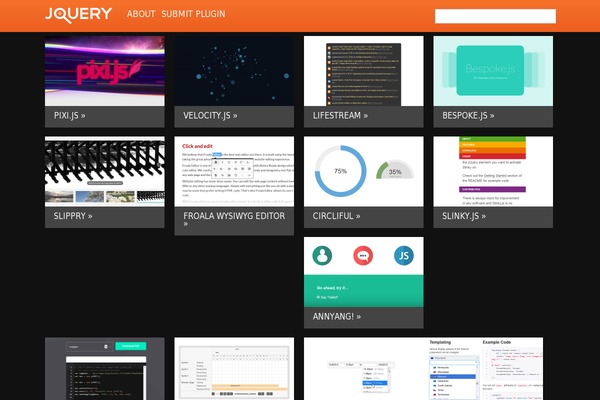The height and width of the screenshot is (400, 600).
Task: Focus the white search field in the header
Action: [x=495, y=16]
